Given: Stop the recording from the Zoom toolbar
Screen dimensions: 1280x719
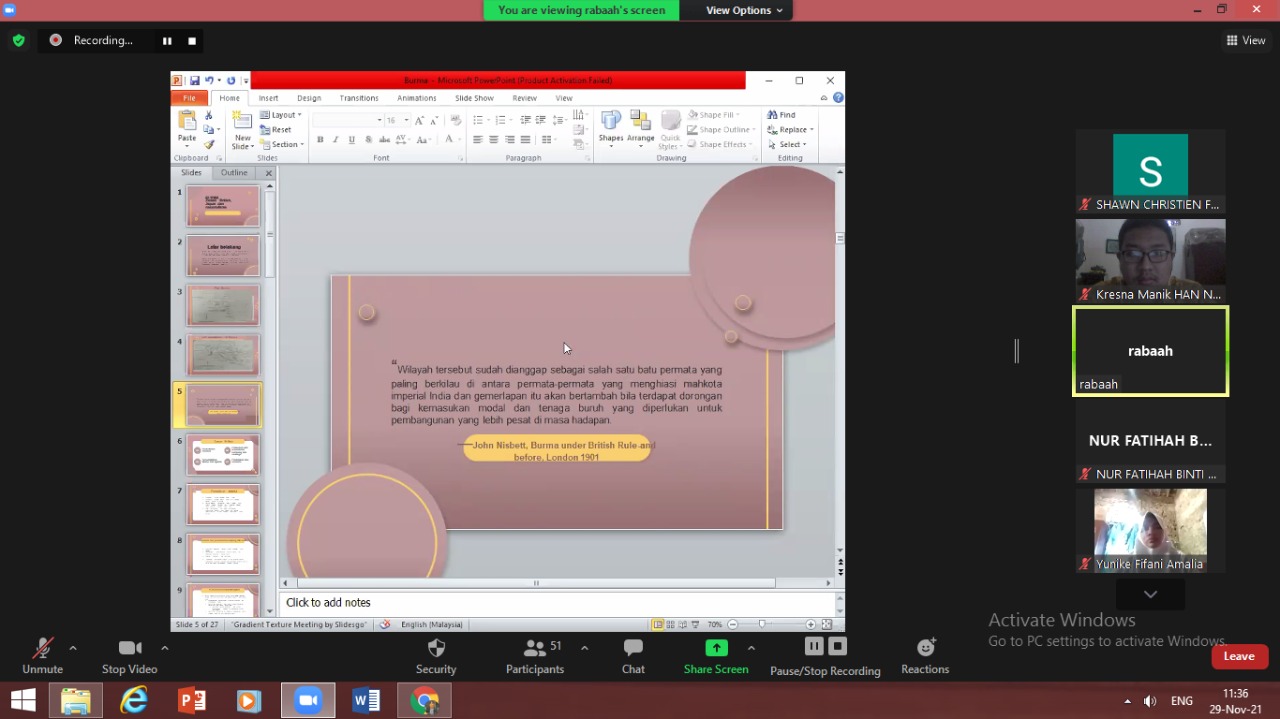Looking at the screenshot, I should pyautogui.click(x=838, y=646).
